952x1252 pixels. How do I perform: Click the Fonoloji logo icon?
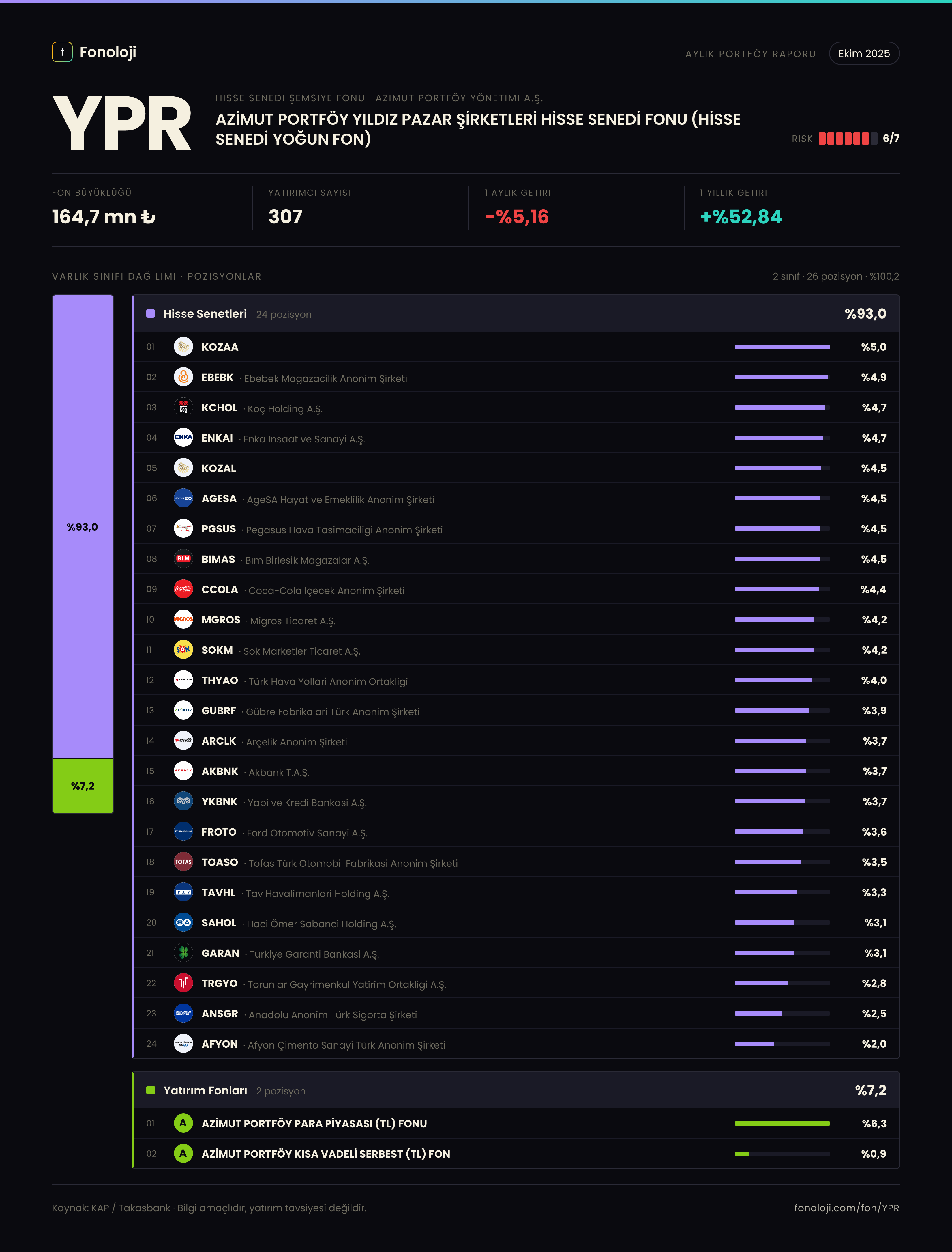(62, 52)
